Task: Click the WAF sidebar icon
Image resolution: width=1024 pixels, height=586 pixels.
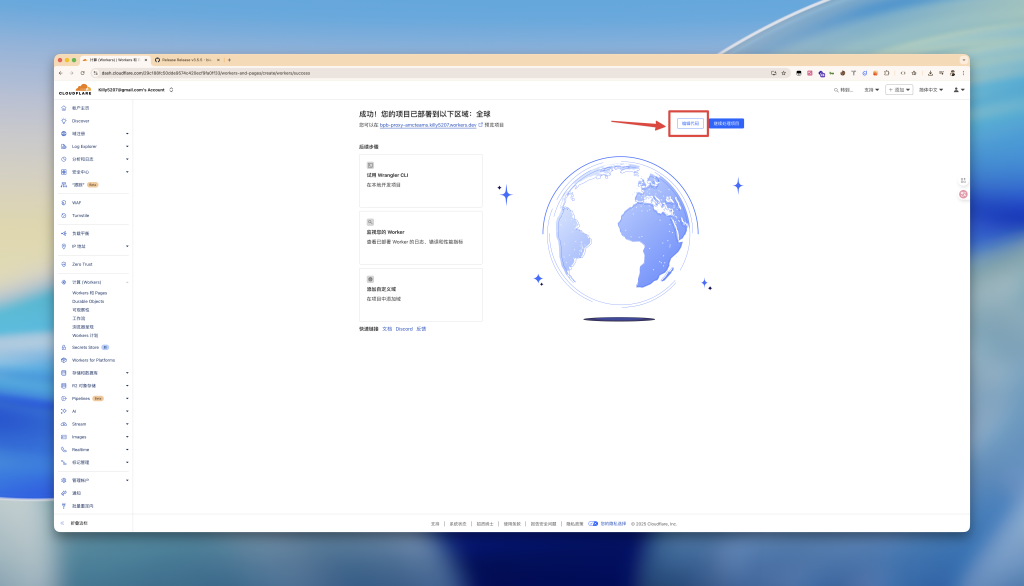Action: [63, 203]
